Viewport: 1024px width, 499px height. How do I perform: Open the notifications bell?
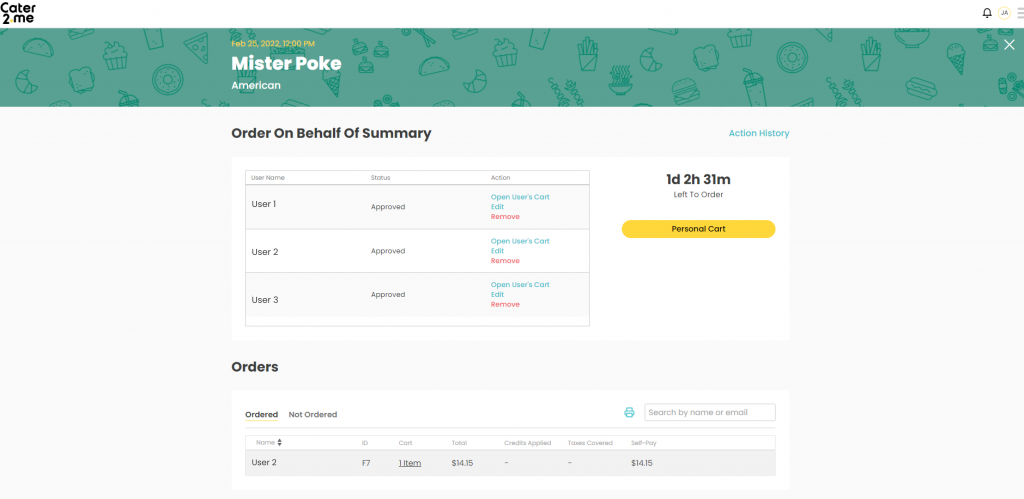[x=987, y=13]
